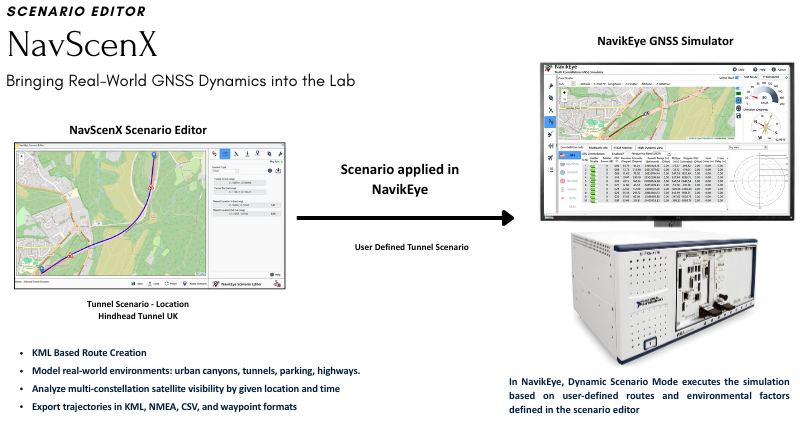Click the satellite dish icon in NavikEye sidebar
Viewport: 800px width, 434px height.
551,134
